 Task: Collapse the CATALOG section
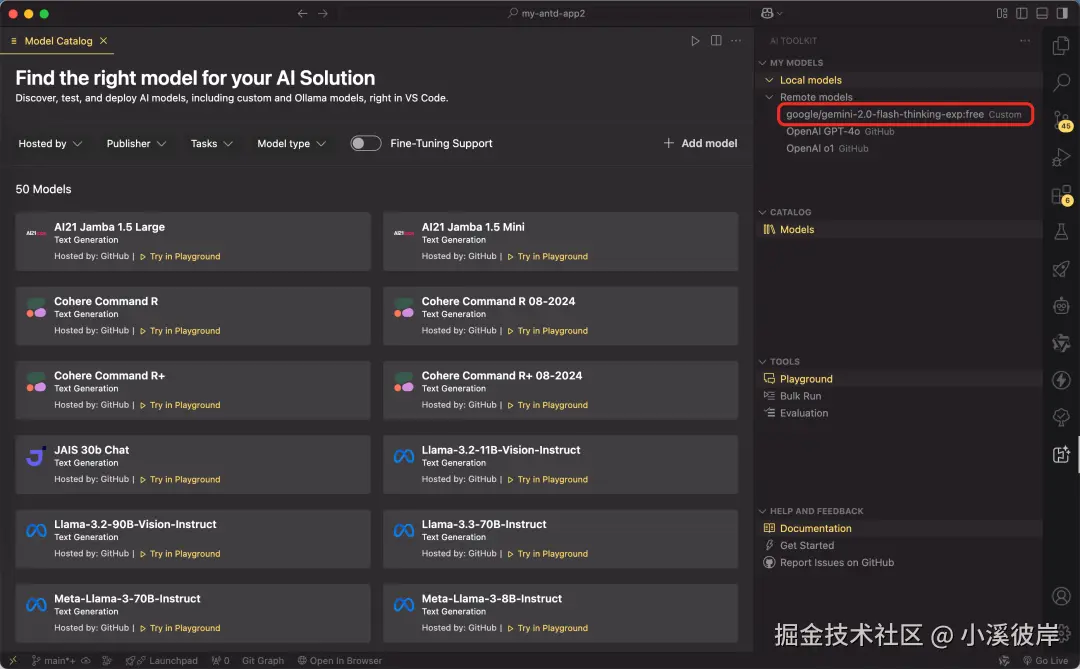[762, 212]
